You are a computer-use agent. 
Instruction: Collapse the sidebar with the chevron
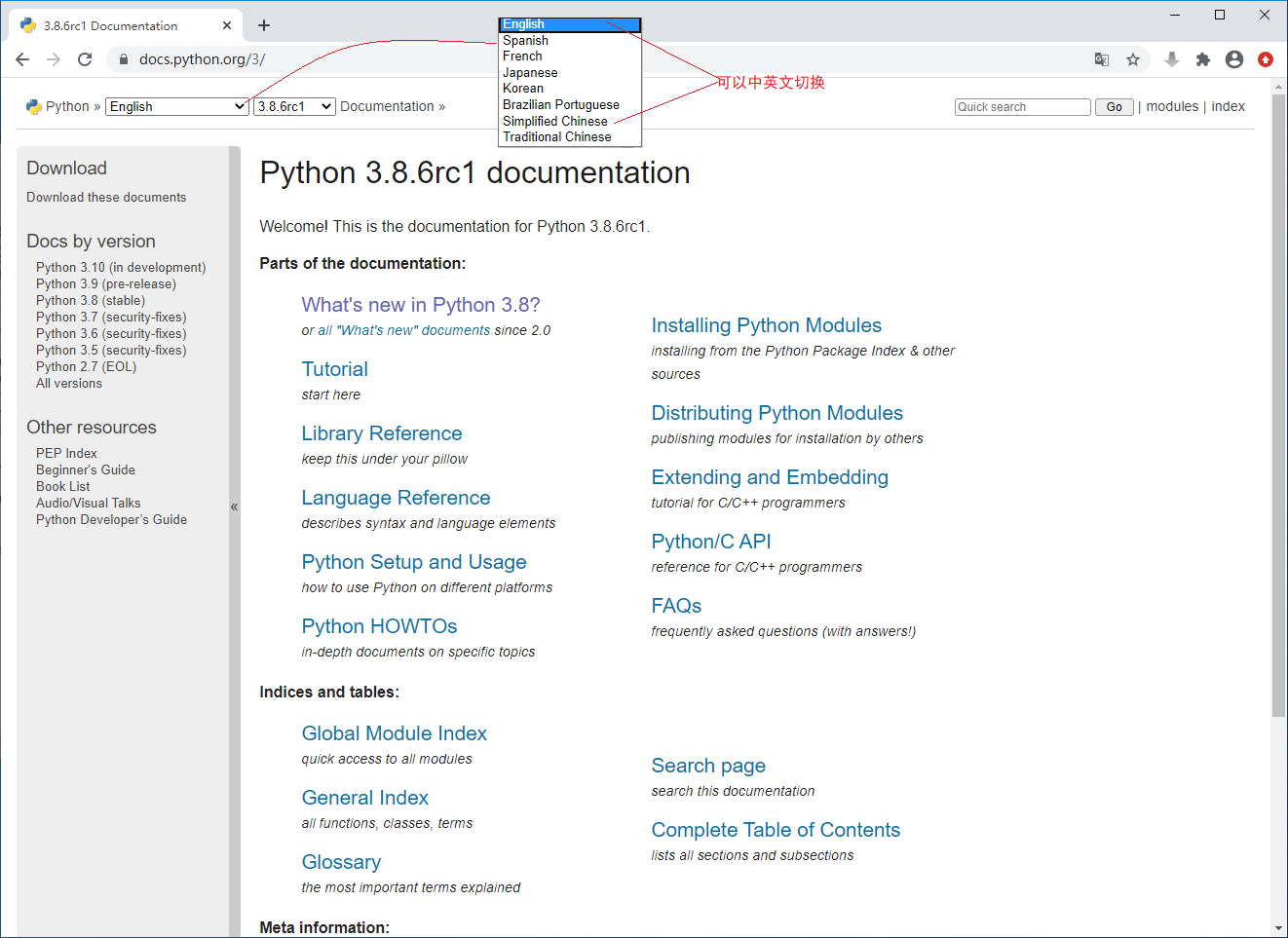pos(234,507)
